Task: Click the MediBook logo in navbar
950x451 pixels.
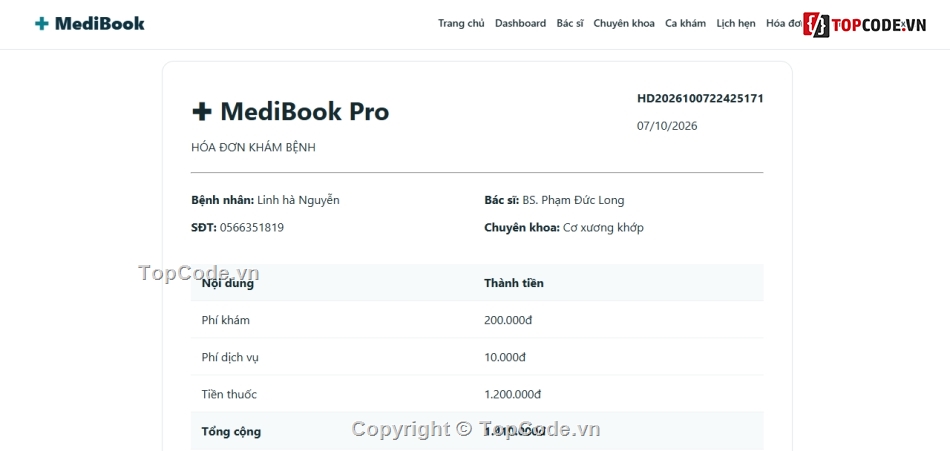Action: click(90, 24)
